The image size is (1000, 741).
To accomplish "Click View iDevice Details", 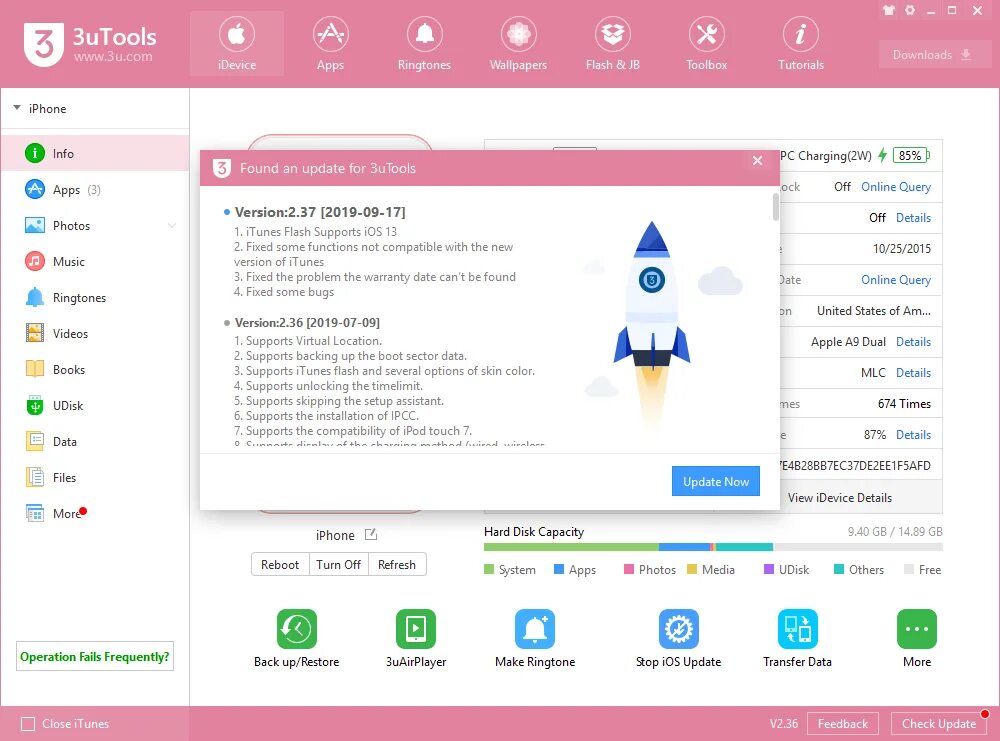I will coord(839,497).
